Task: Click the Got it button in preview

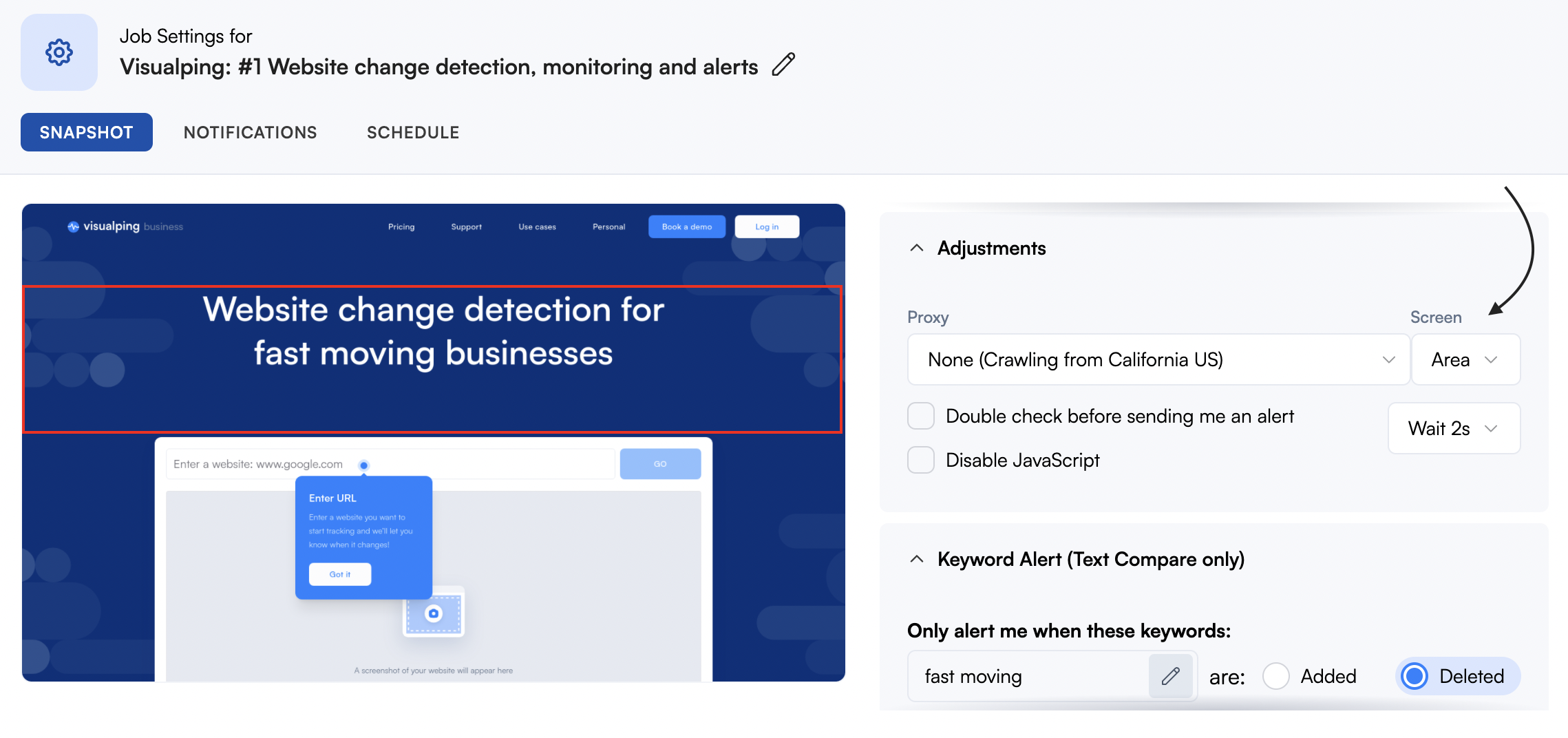Action: (x=340, y=574)
